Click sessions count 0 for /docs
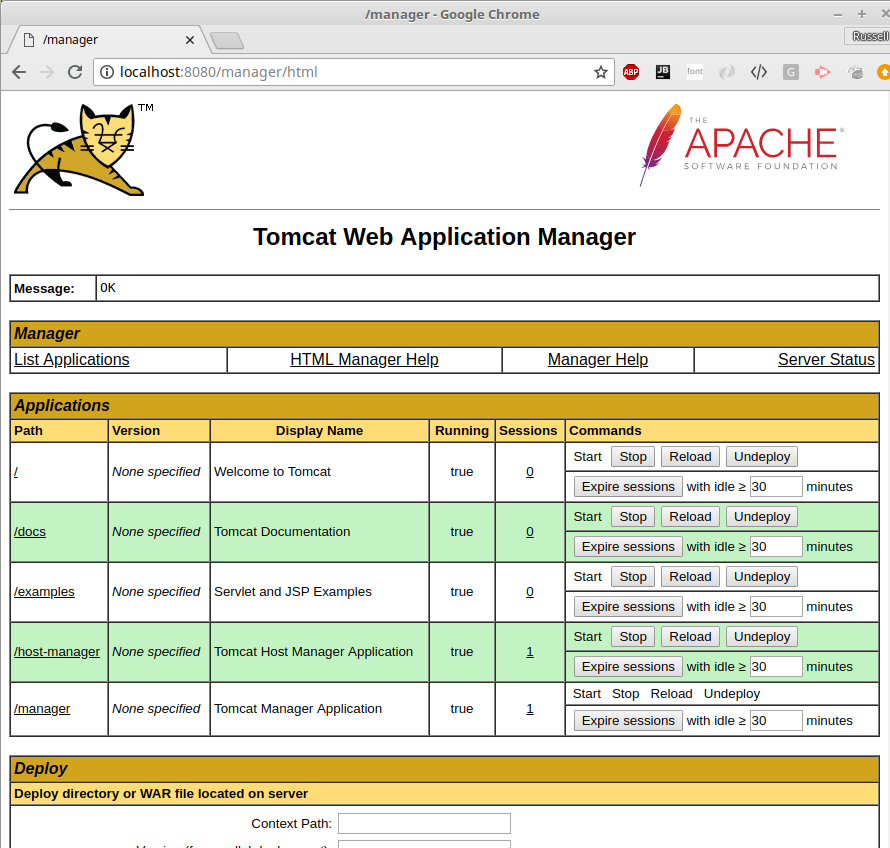The height and width of the screenshot is (848, 890). (530, 532)
